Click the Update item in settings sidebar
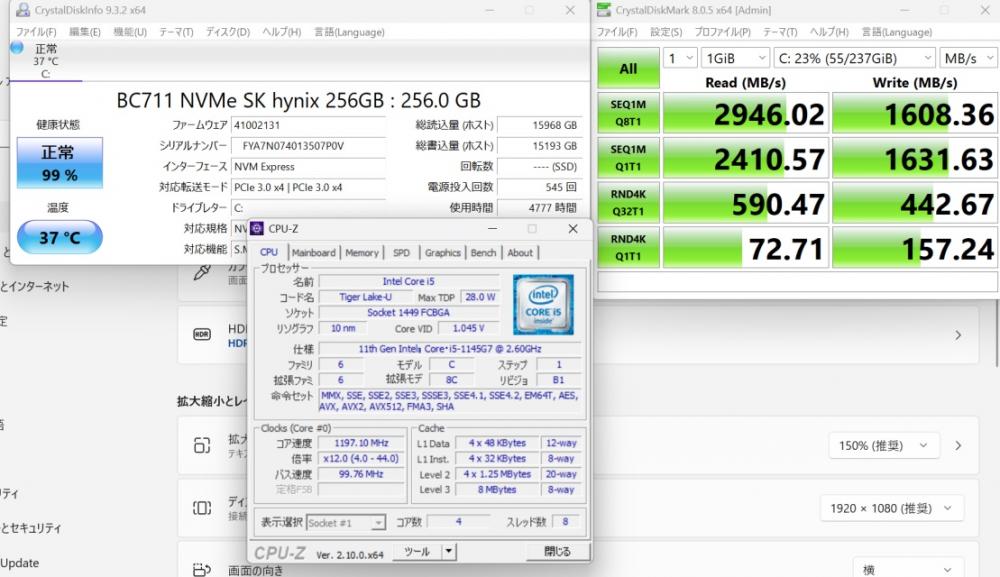Screen dimensions: 1000x577 coord(20,563)
